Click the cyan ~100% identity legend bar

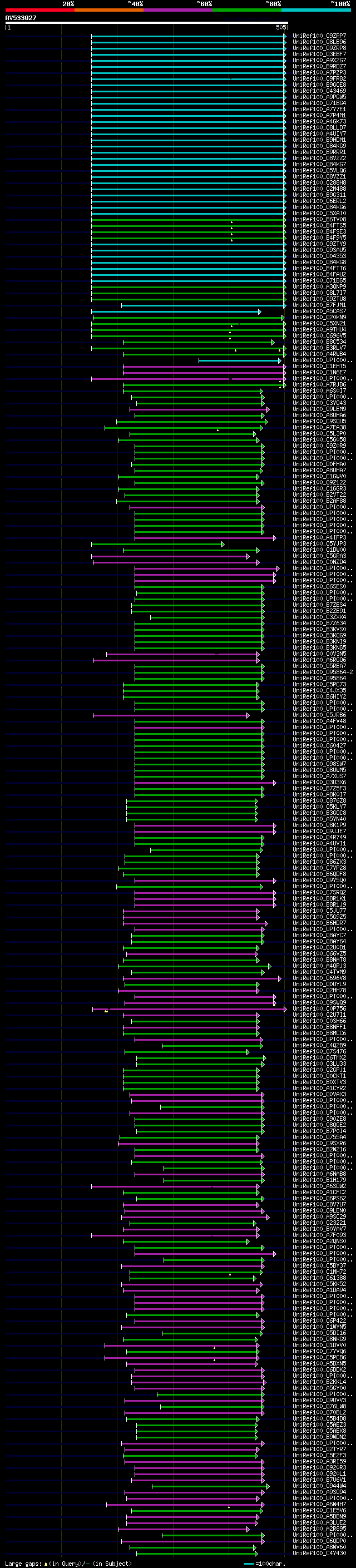[316, 10]
